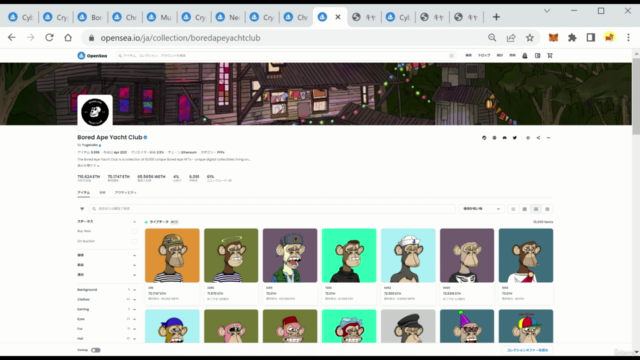Check the On Auction filter checkbox

click(134, 241)
